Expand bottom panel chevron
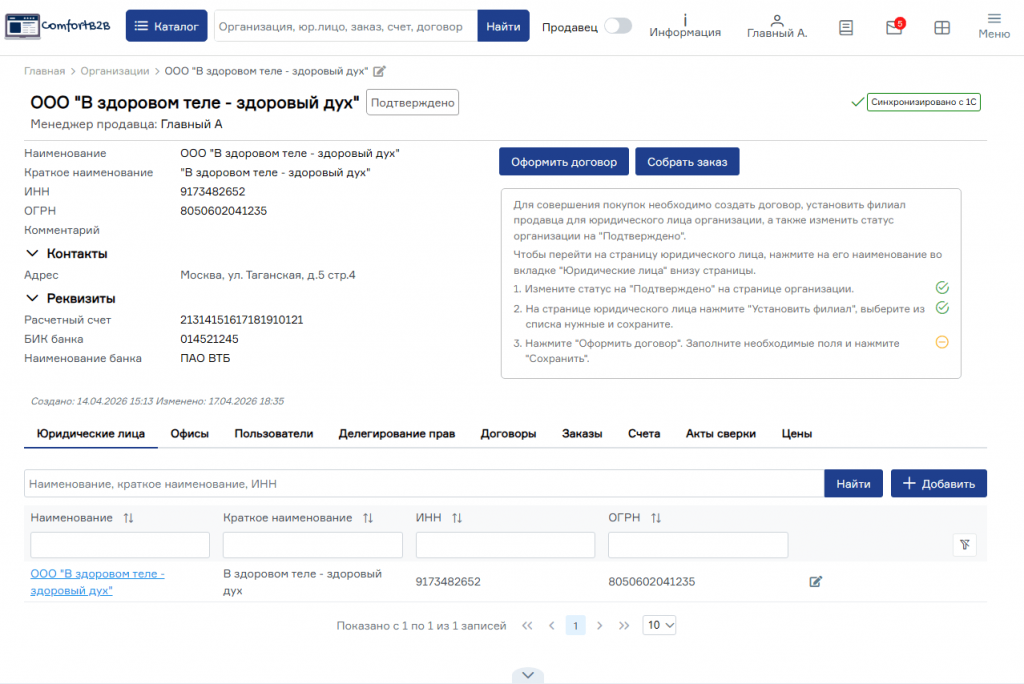Image resolution: width=1024 pixels, height=684 pixels. pos(528,675)
